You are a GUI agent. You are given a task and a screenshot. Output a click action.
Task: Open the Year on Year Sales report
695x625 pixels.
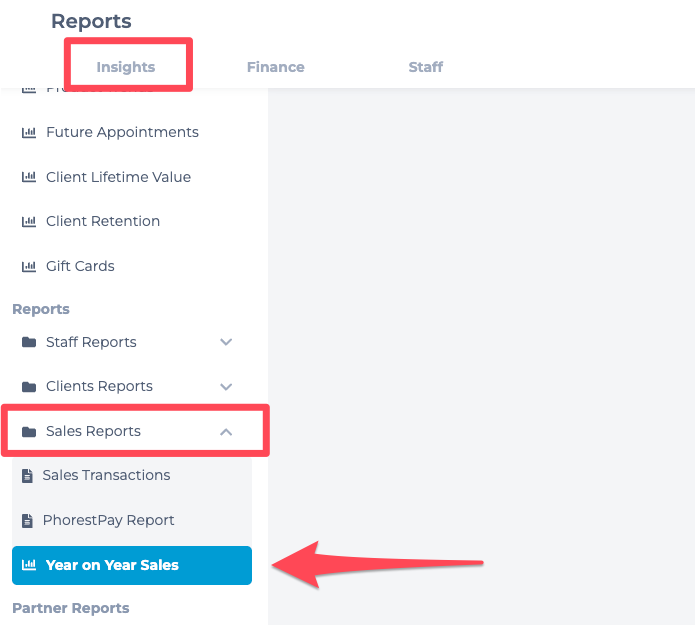click(132, 565)
